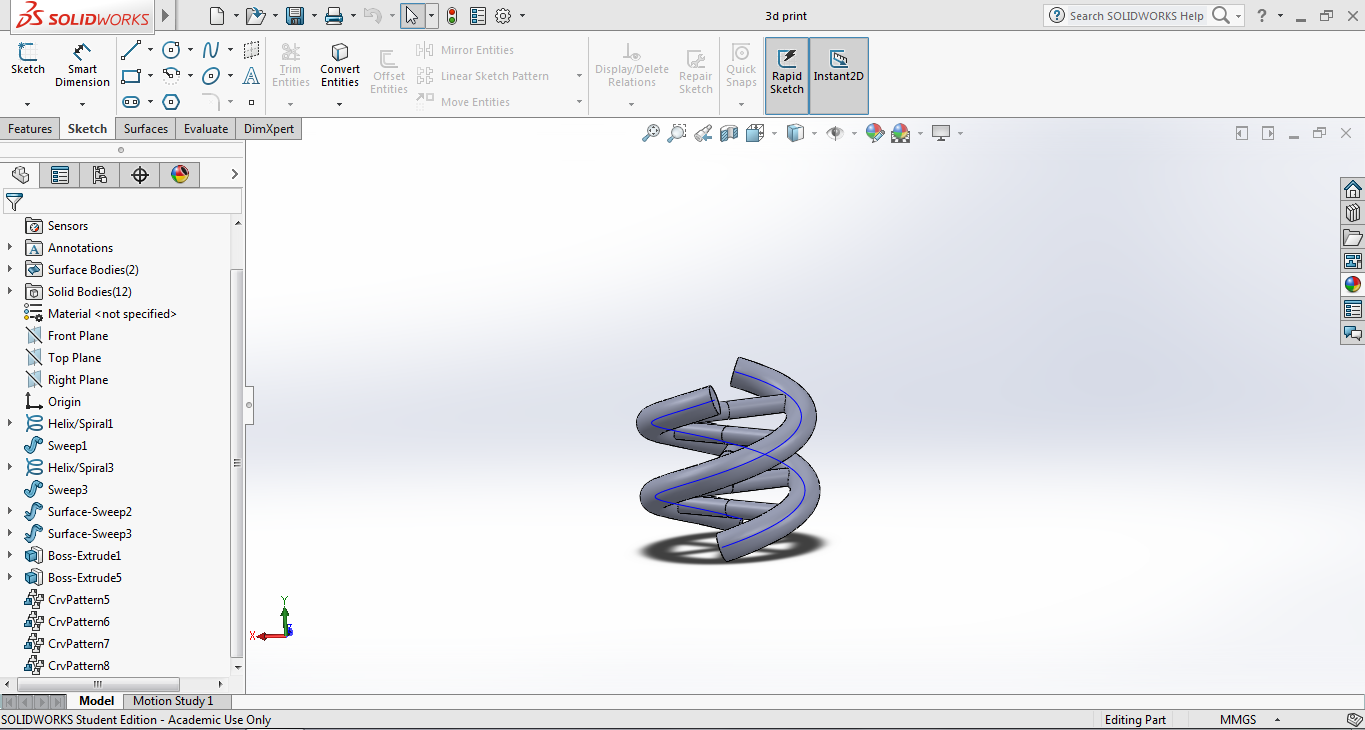Viewport: 1365px width, 730px height.
Task: Expand the flyout panel arrow in tree header
Action: pos(234,174)
